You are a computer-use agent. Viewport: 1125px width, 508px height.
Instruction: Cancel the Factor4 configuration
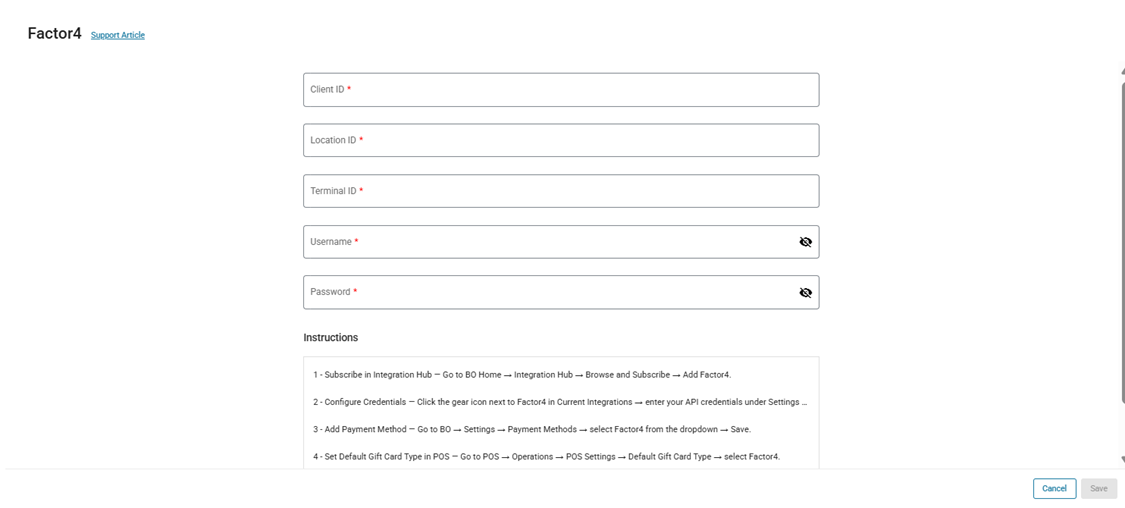(x=1054, y=489)
